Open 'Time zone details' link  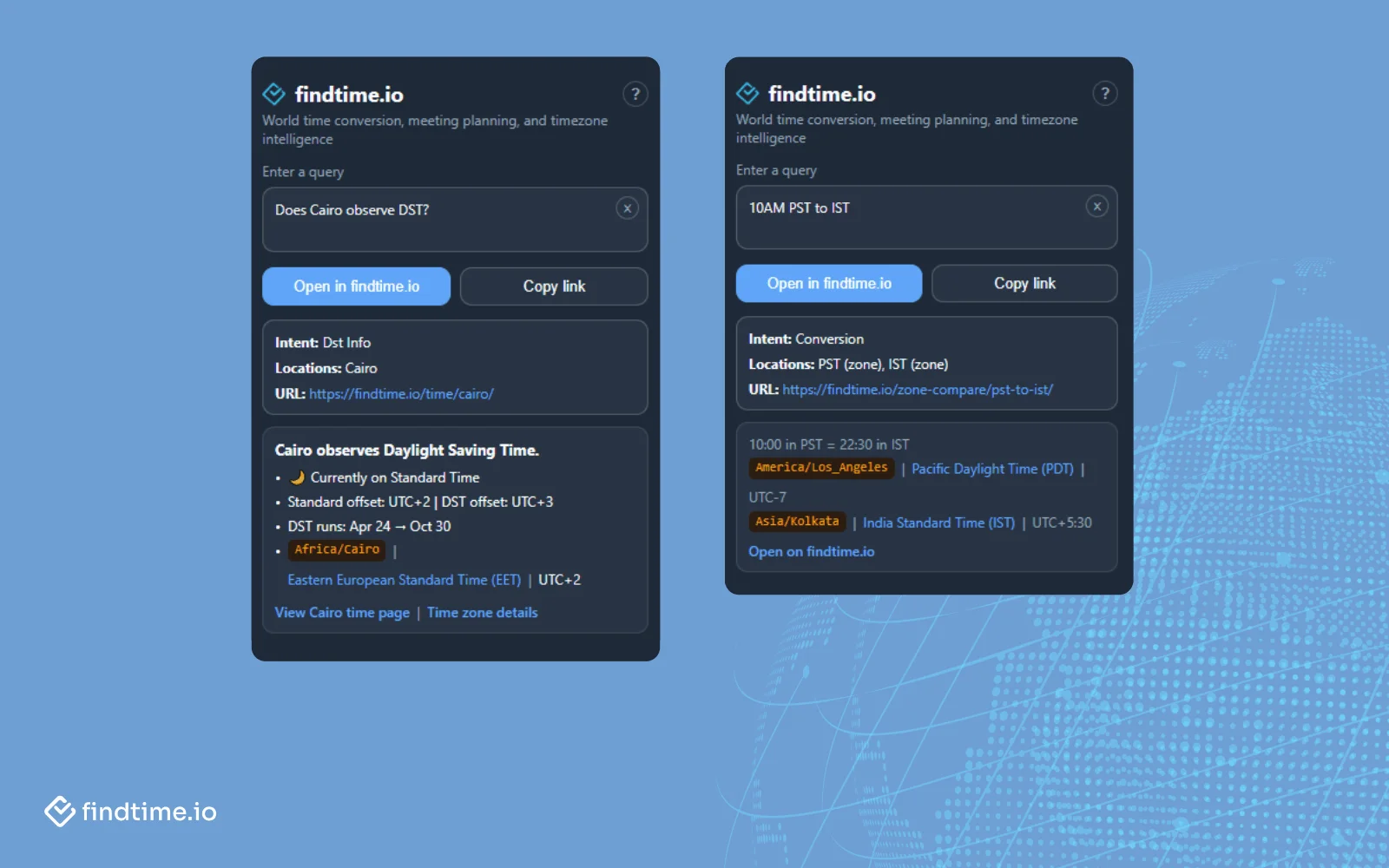(483, 612)
